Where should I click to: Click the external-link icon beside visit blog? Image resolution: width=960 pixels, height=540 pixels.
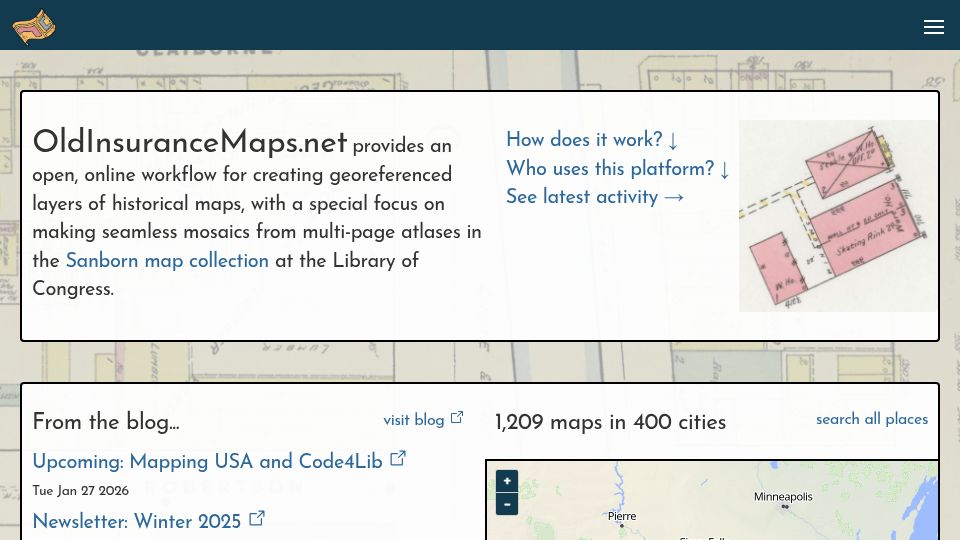(x=457, y=418)
